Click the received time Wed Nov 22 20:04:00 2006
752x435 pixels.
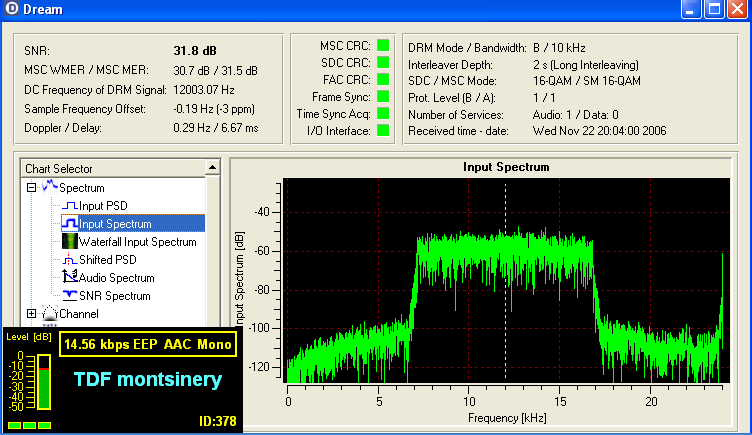click(599, 131)
